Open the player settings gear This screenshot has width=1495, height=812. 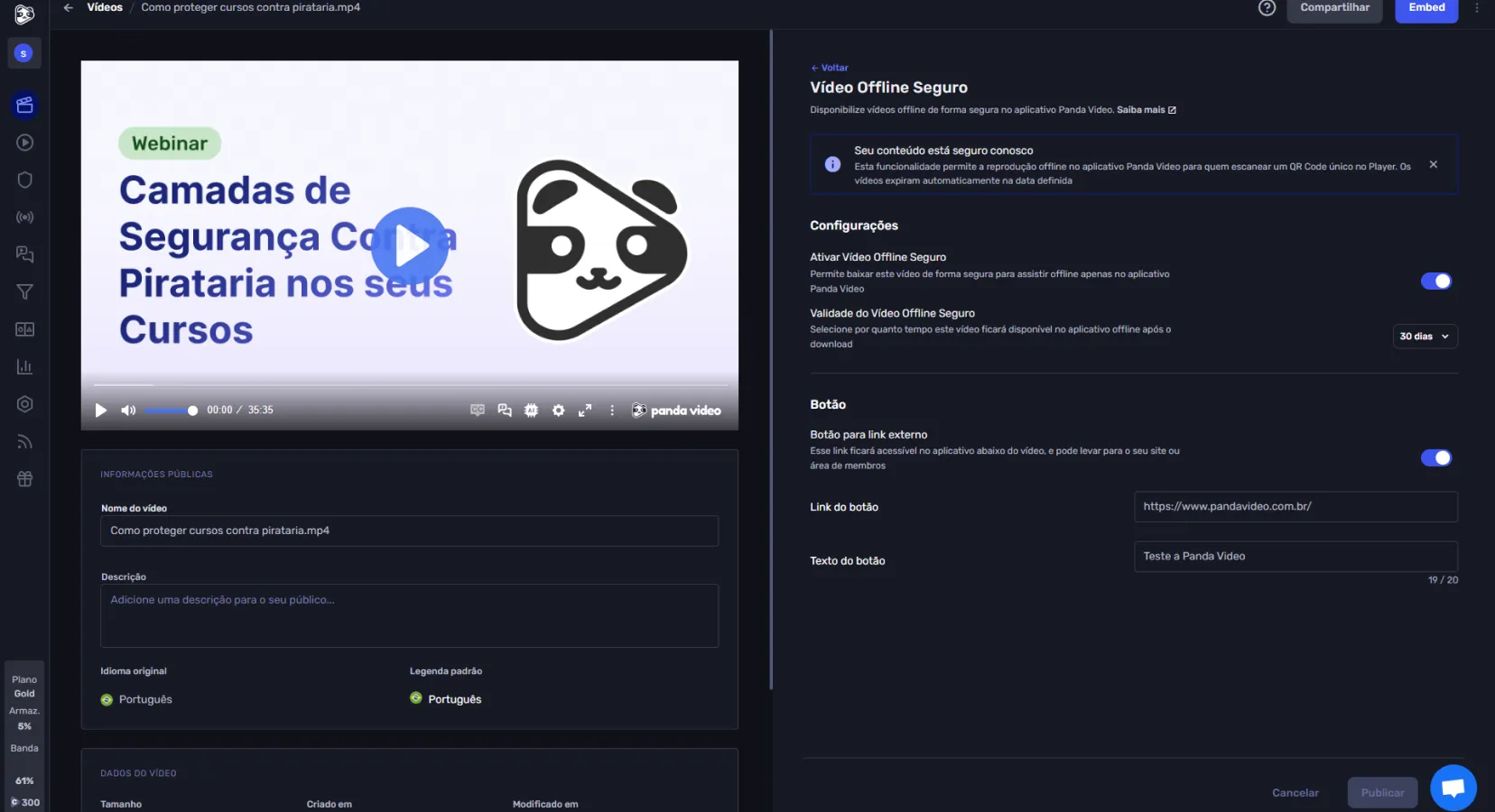click(x=558, y=411)
